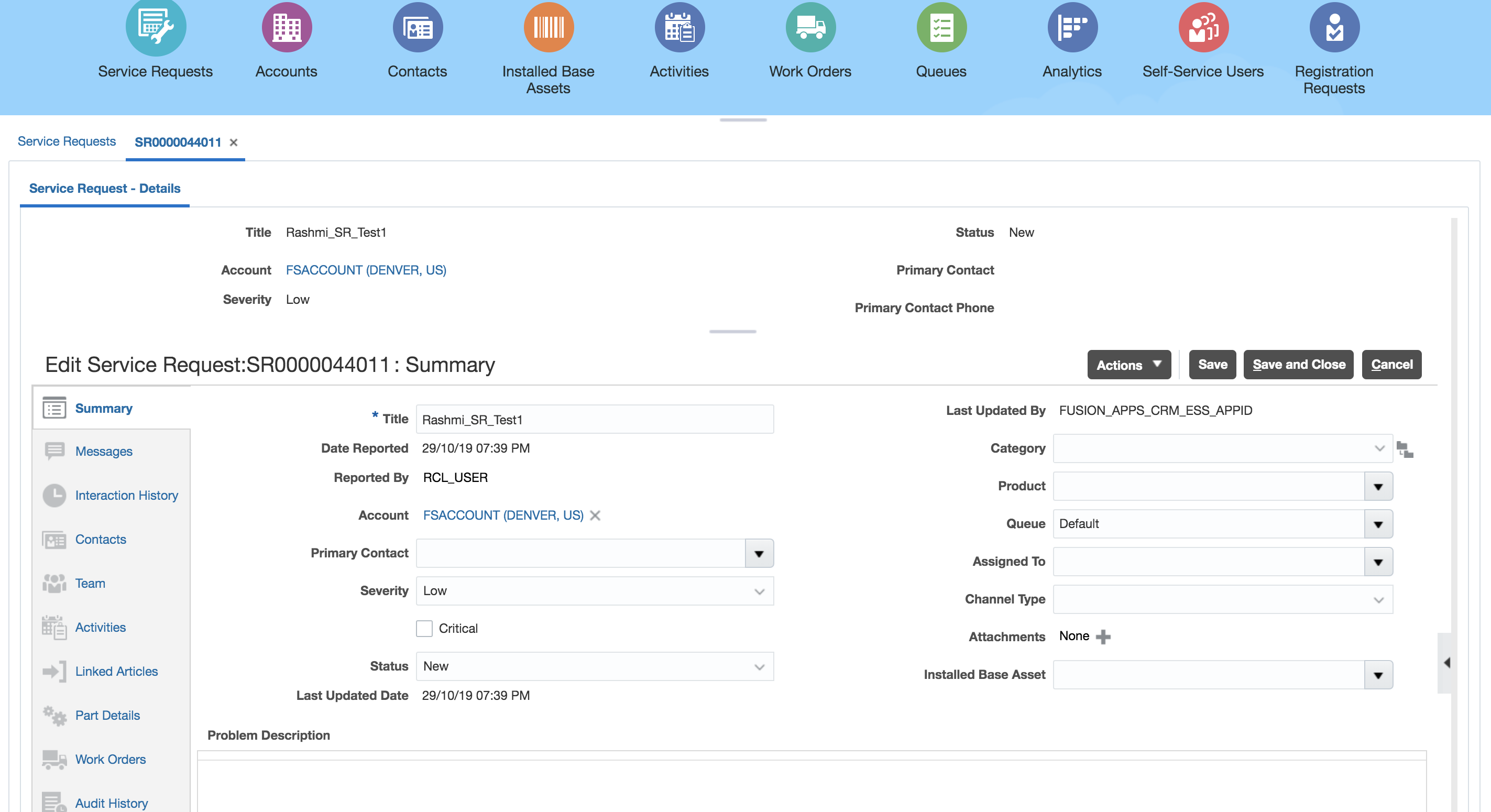Open Messages in the side navigation
Viewport: 1491px width, 812px height.
(104, 452)
